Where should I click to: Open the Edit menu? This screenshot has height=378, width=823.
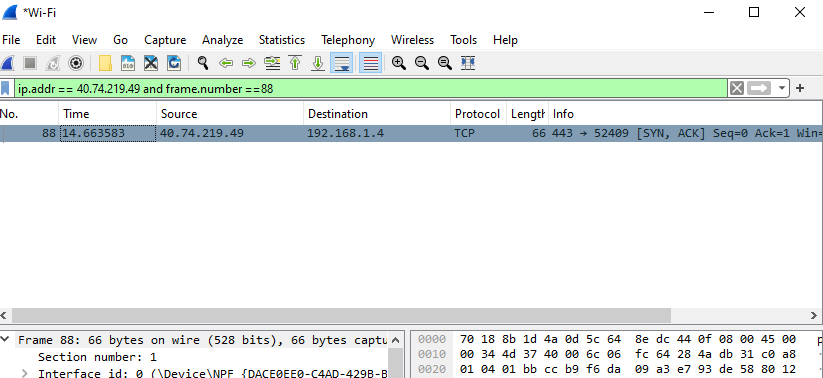pos(46,40)
